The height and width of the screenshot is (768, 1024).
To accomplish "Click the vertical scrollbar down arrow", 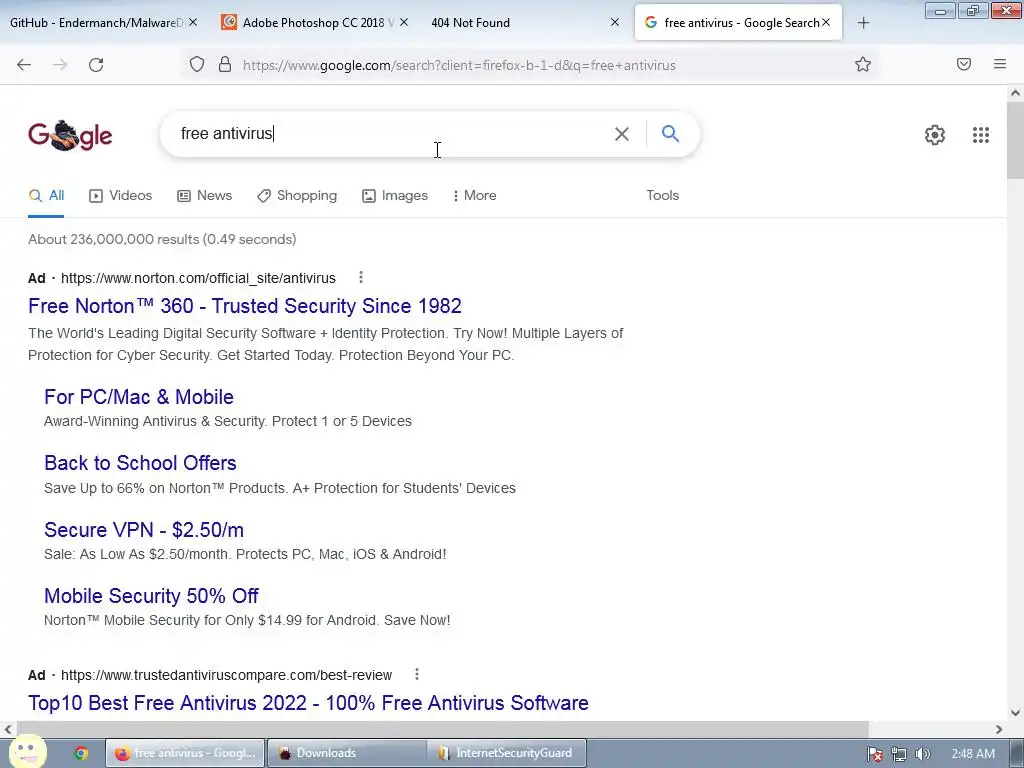I will (x=1015, y=713).
